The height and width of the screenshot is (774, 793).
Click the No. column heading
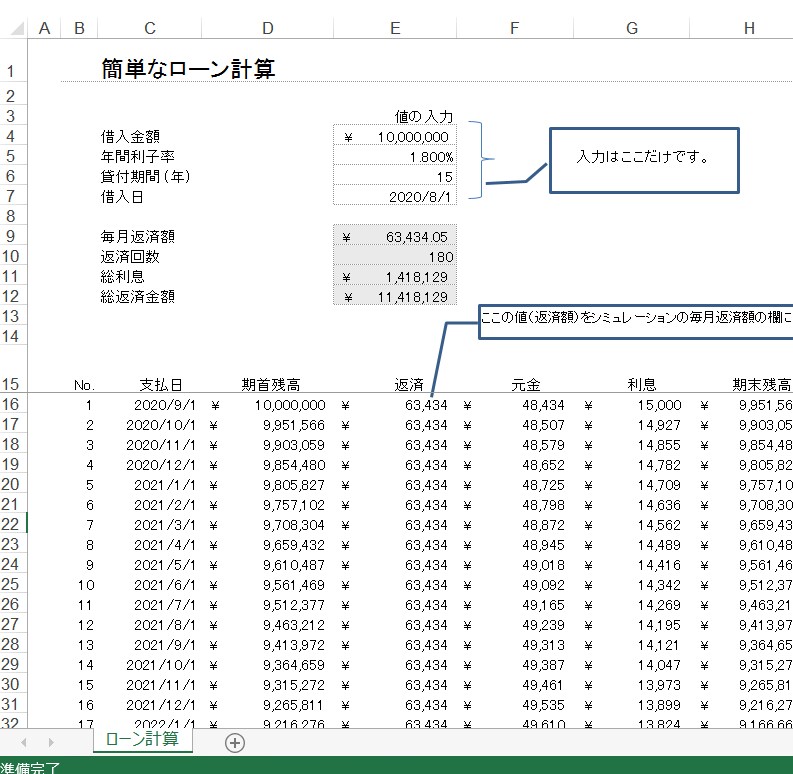84,385
